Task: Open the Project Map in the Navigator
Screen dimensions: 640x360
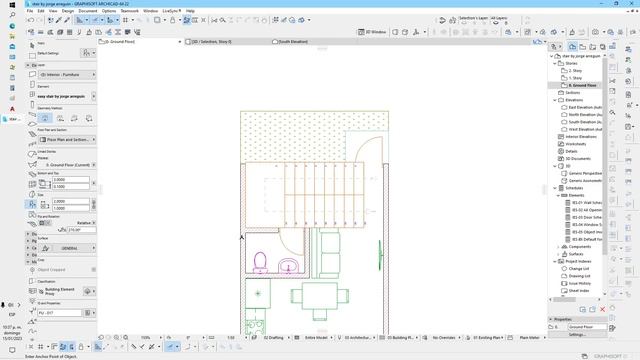Action: tap(573, 47)
